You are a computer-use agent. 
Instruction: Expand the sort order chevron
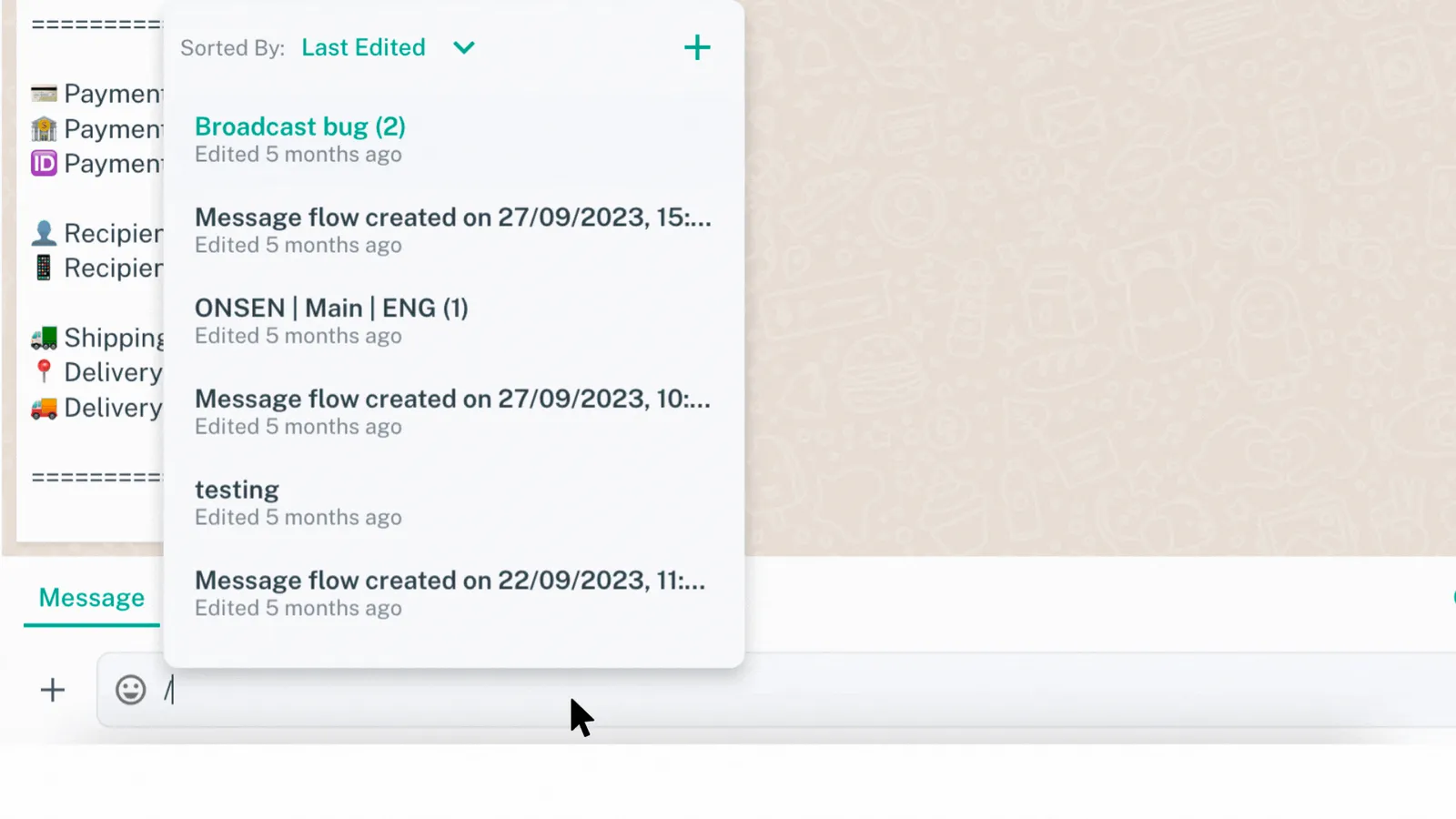coord(464,47)
